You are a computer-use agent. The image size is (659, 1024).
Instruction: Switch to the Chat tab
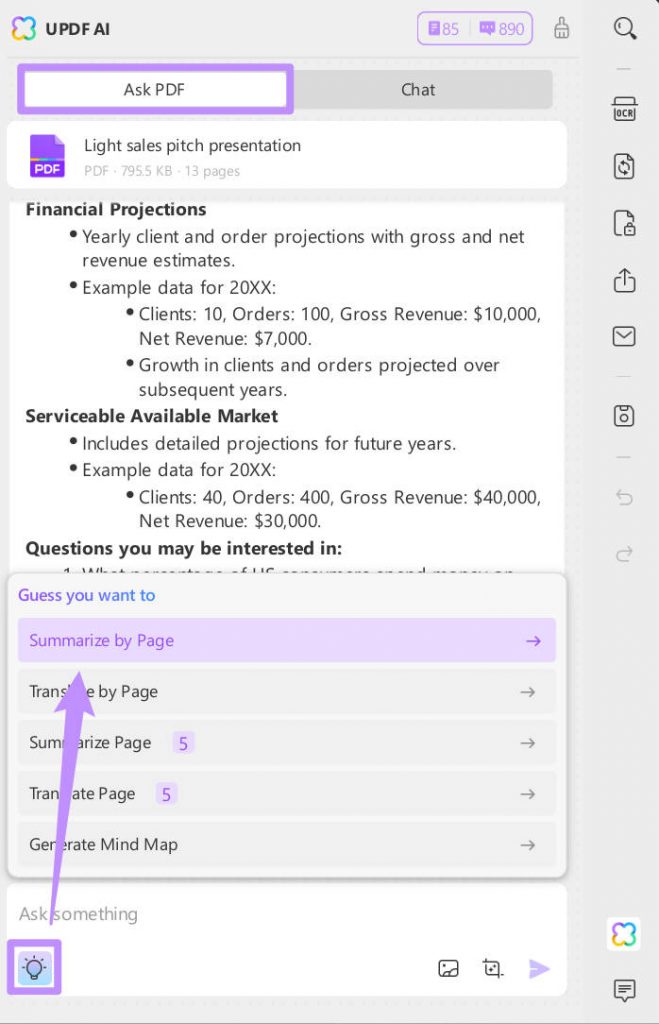point(418,89)
